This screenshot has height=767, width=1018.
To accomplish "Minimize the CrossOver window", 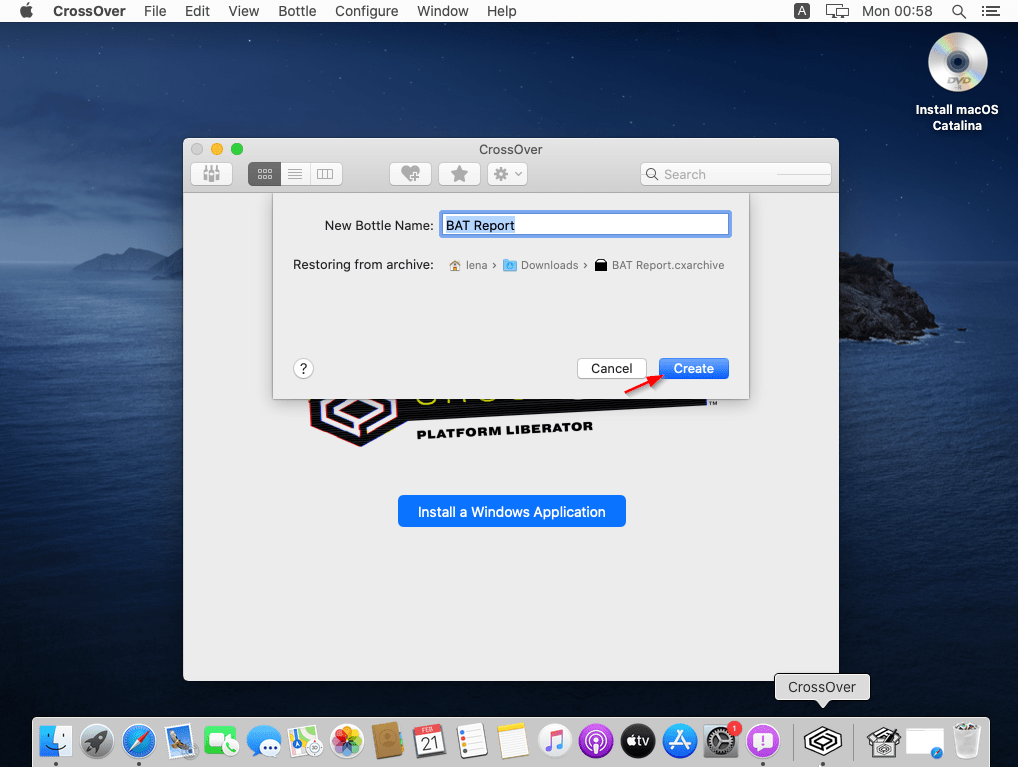I will coord(217,149).
